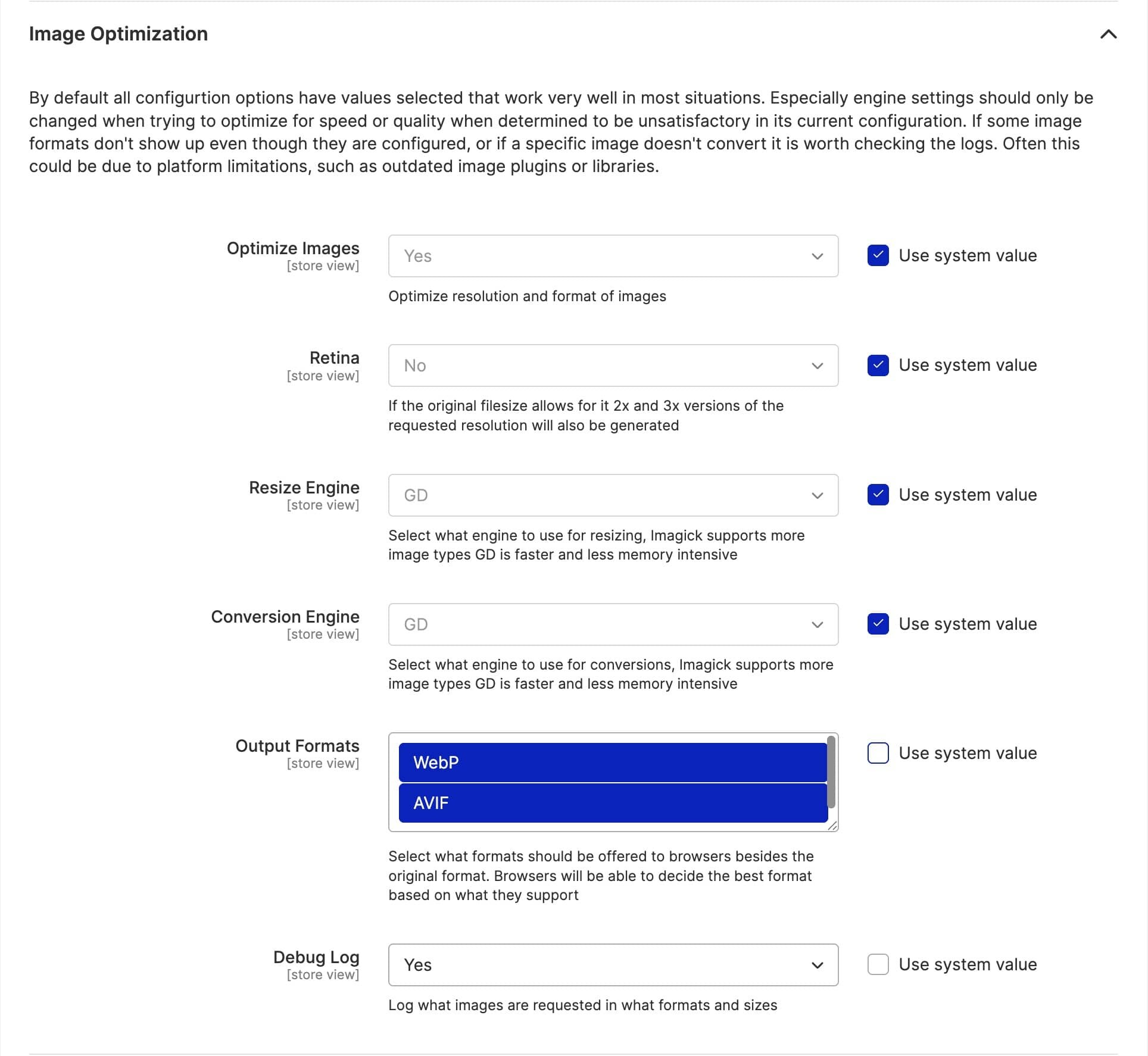Check Use system value for Debug Log
The image size is (1148, 1056).
pyautogui.click(x=878, y=964)
